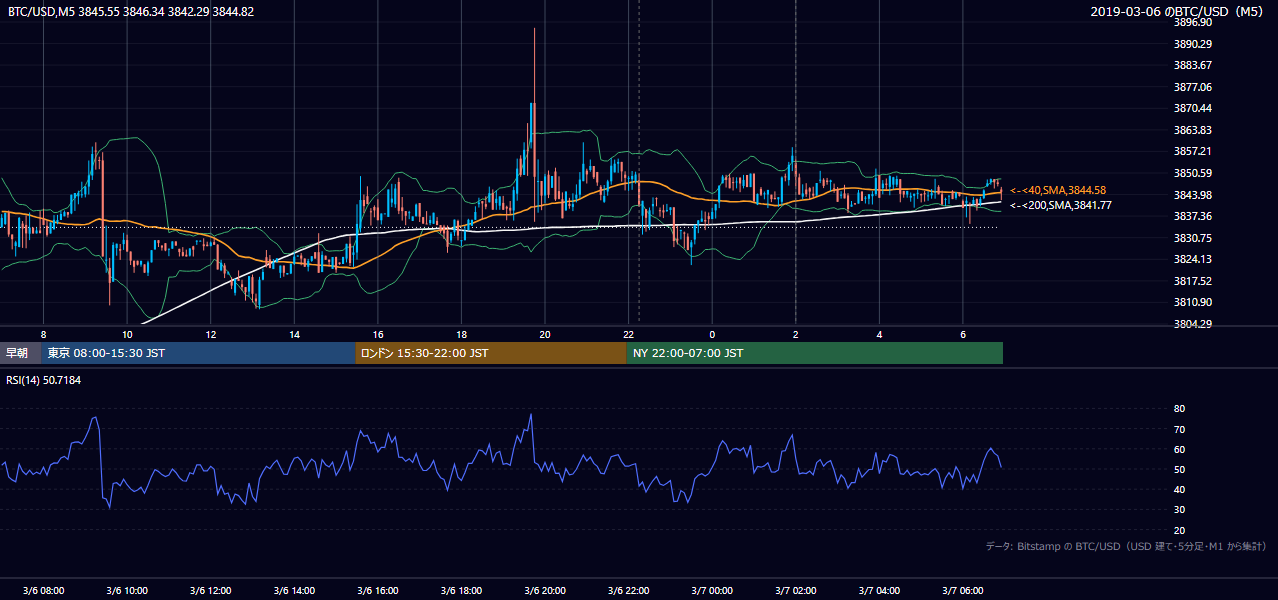Image resolution: width=1278 pixels, height=600 pixels.
Task: Click the 40 SMA 3844.58 orange label
Action: 1058,190
